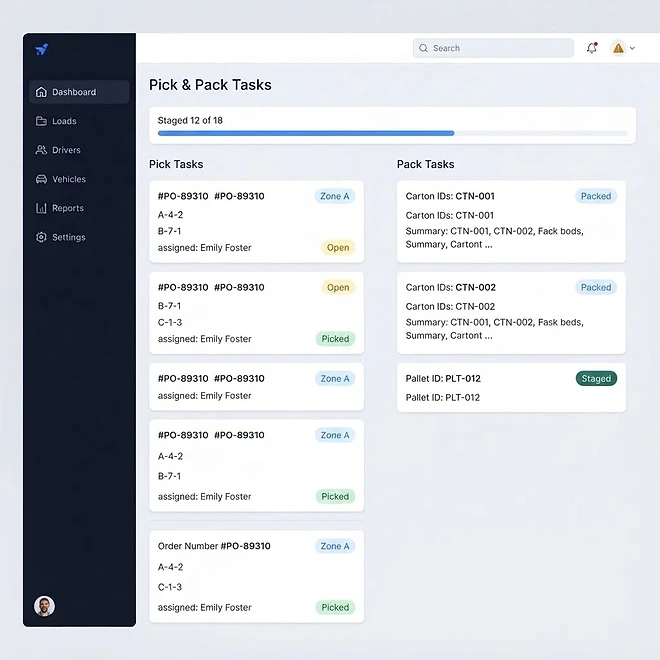Go to Loads in sidebar
The width and height of the screenshot is (660, 660).
pyautogui.click(x=79, y=121)
